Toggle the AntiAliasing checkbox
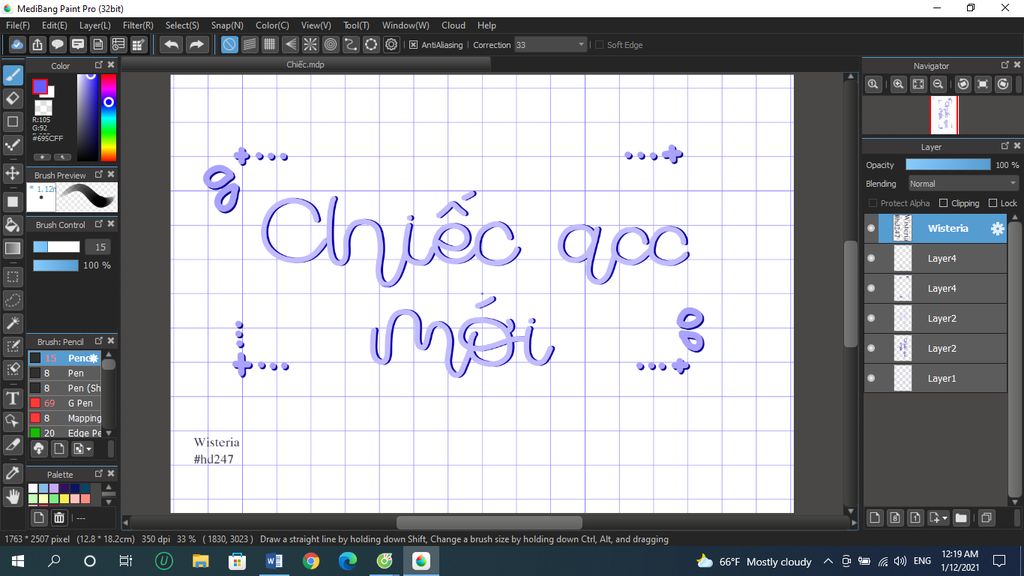The width and height of the screenshot is (1024, 576). click(413, 45)
